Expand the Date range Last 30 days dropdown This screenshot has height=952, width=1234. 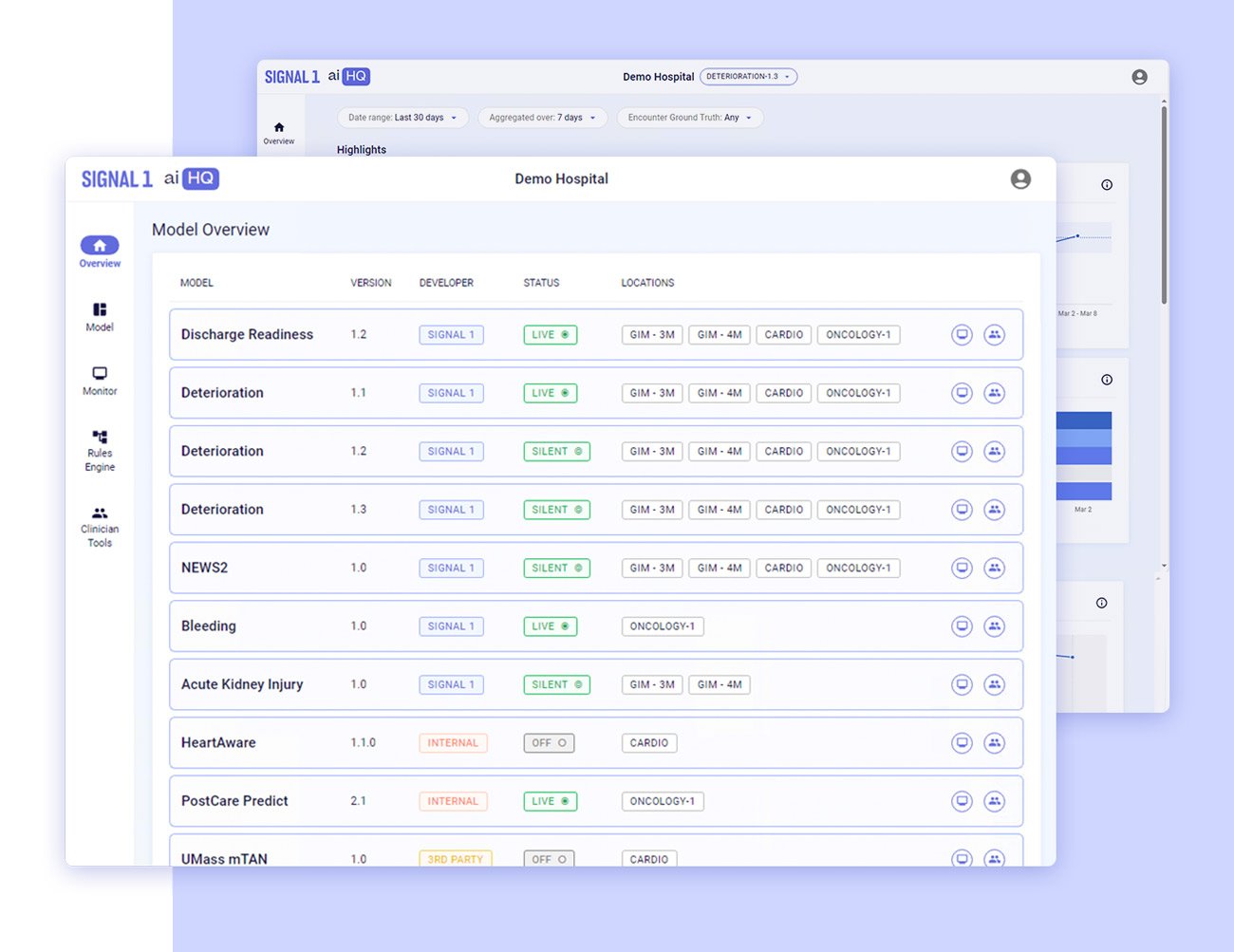coord(402,118)
